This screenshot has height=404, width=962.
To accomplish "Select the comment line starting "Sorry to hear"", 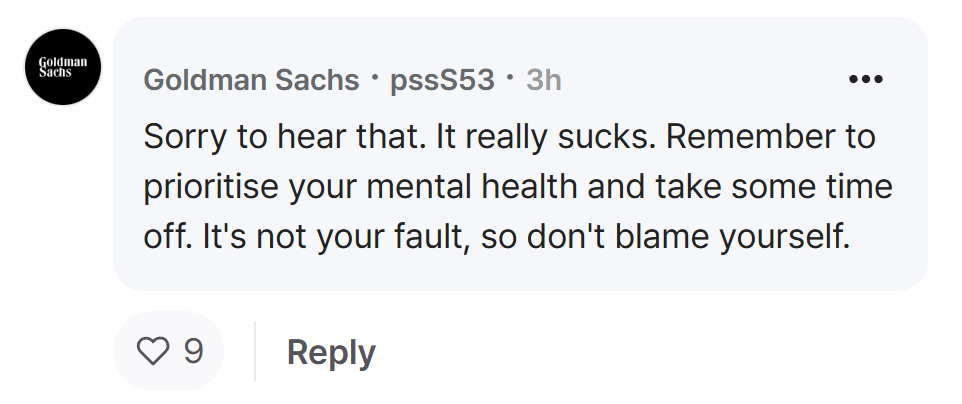I will (509, 138).
